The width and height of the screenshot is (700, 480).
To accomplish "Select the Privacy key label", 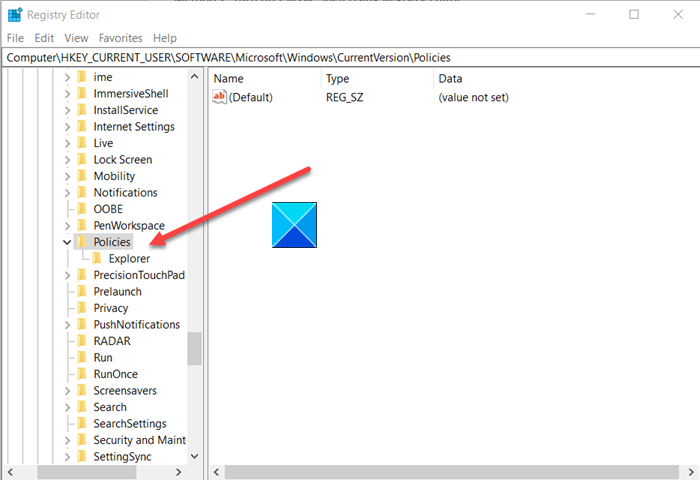I will point(111,308).
